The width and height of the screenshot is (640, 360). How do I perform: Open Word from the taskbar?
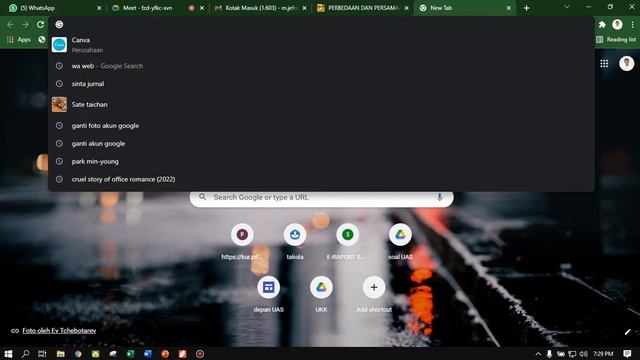coord(148,353)
